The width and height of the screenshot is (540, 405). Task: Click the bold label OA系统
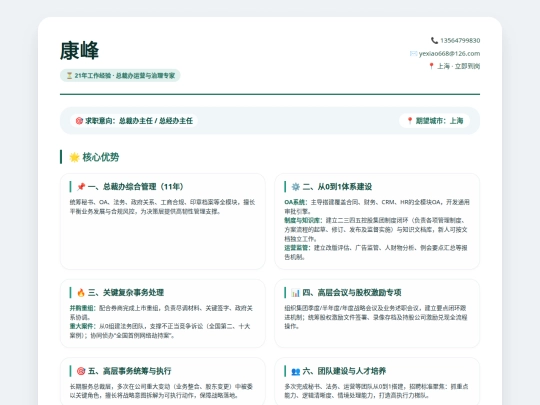[295, 202]
